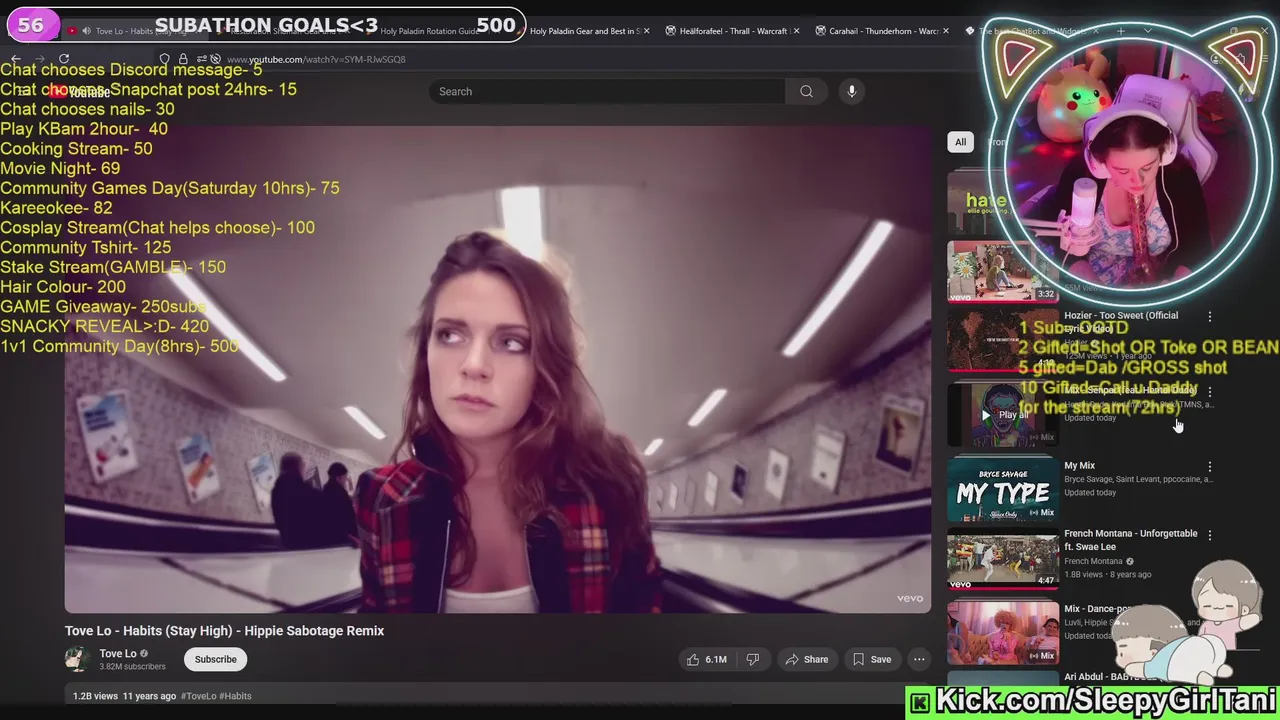Open options for Hozier - Too Sweet
Screen dimensions: 1280x720
tap(1210, 317)
